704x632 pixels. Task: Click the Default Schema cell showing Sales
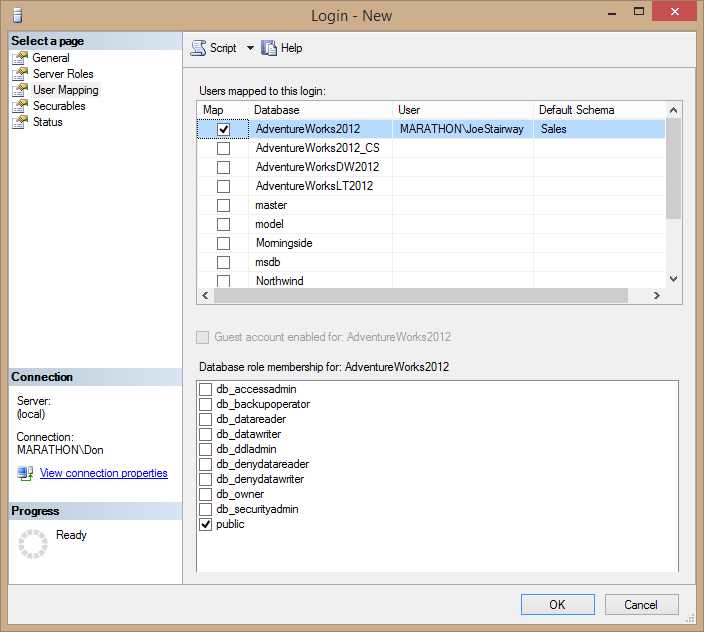click(x=599, y=129)
